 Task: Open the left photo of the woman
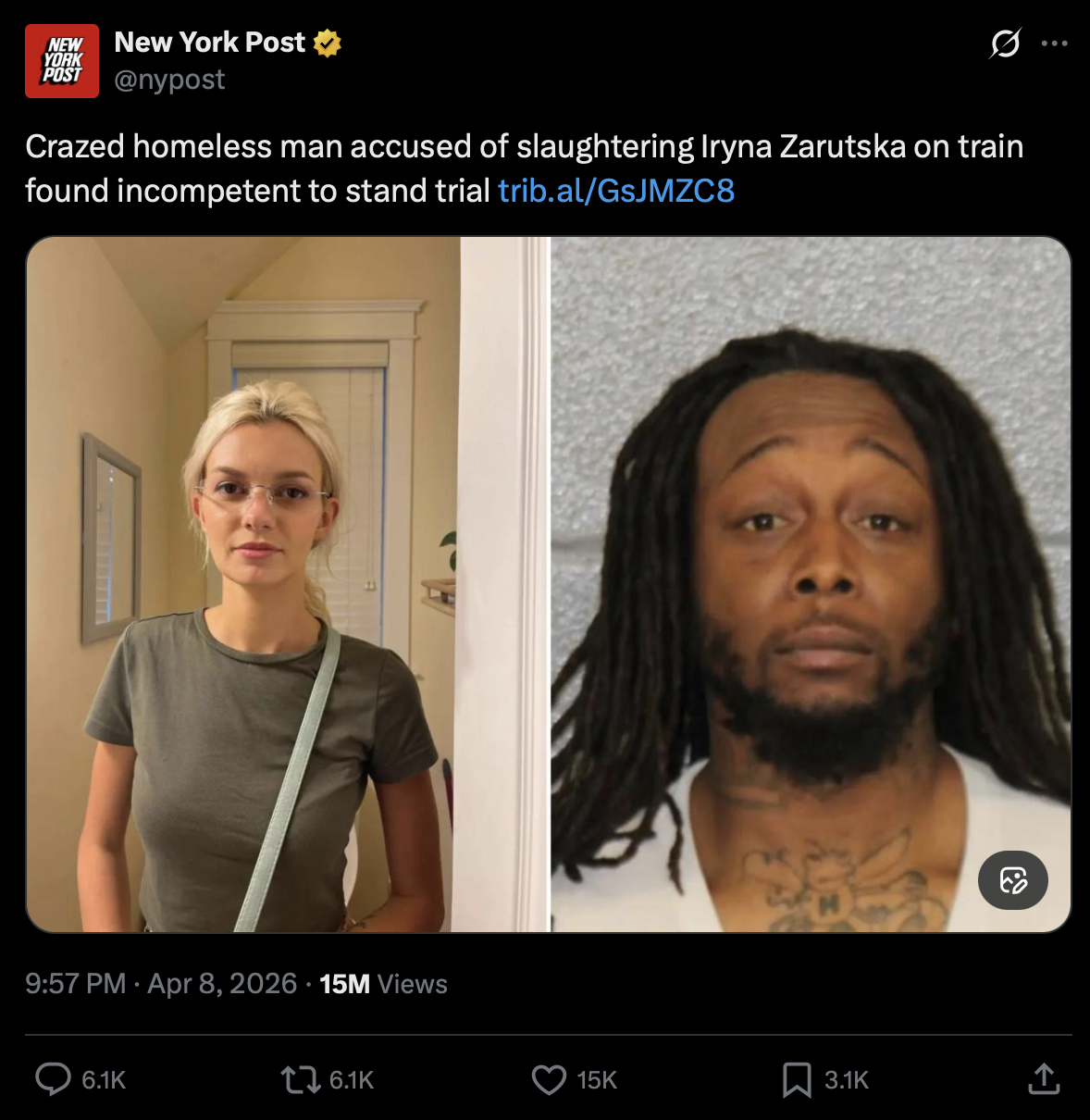point(288,584)
